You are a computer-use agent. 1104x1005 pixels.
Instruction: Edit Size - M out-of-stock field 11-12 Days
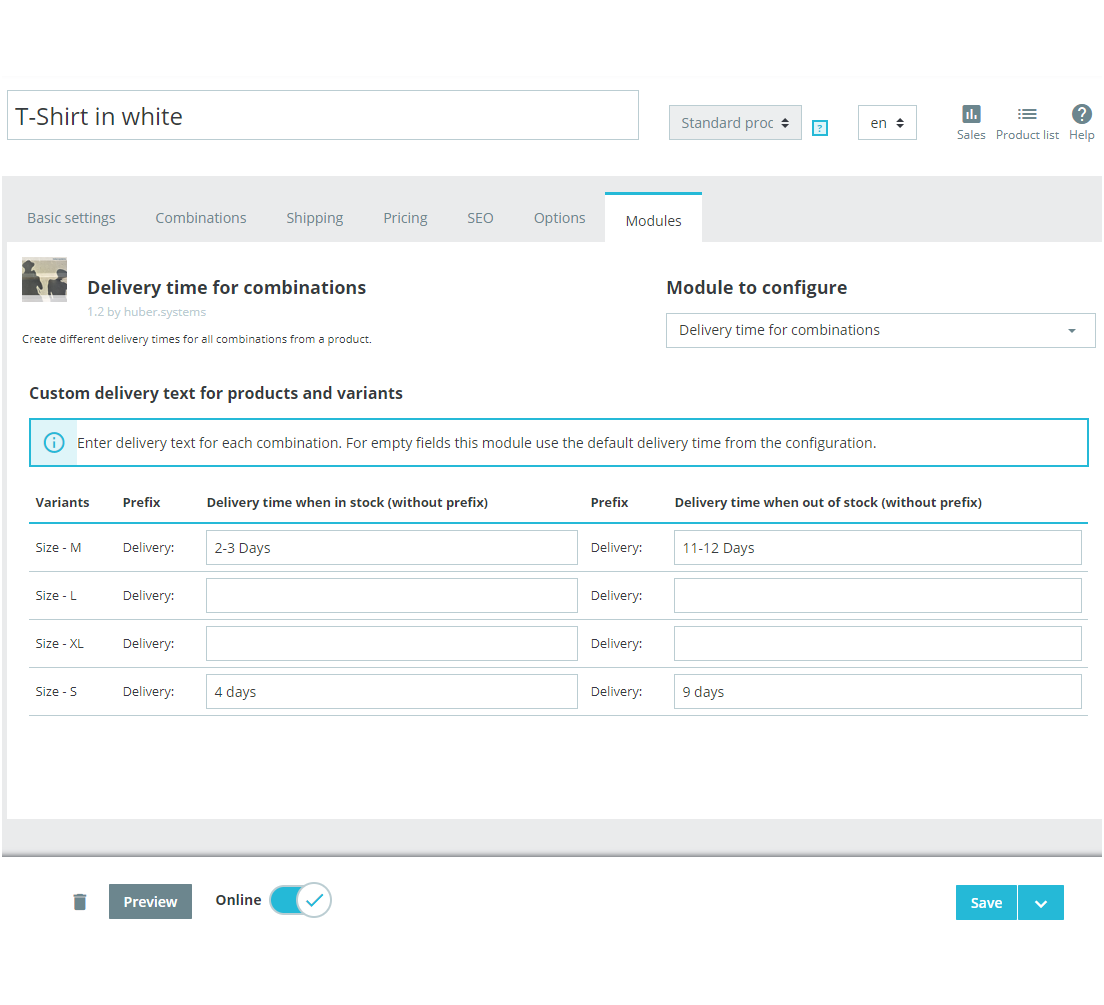tap(877, 548)
